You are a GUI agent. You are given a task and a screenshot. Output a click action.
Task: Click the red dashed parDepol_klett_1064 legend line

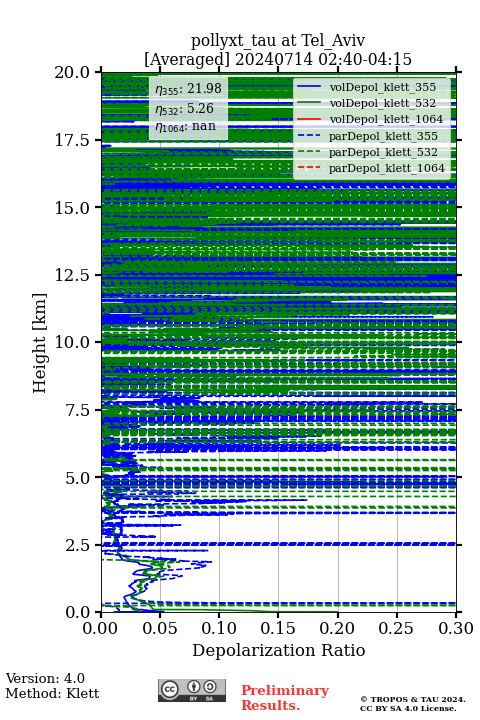click(309, 168)
